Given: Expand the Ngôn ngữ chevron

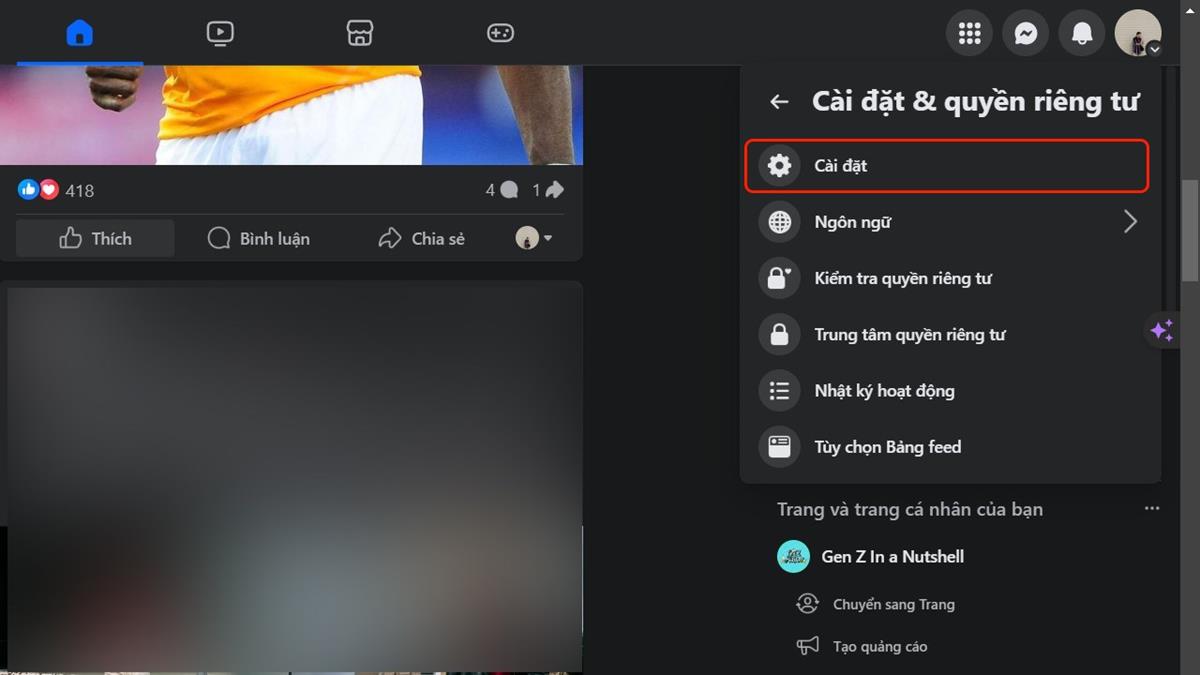Looking at the screenshot, I should point(1130,222).
